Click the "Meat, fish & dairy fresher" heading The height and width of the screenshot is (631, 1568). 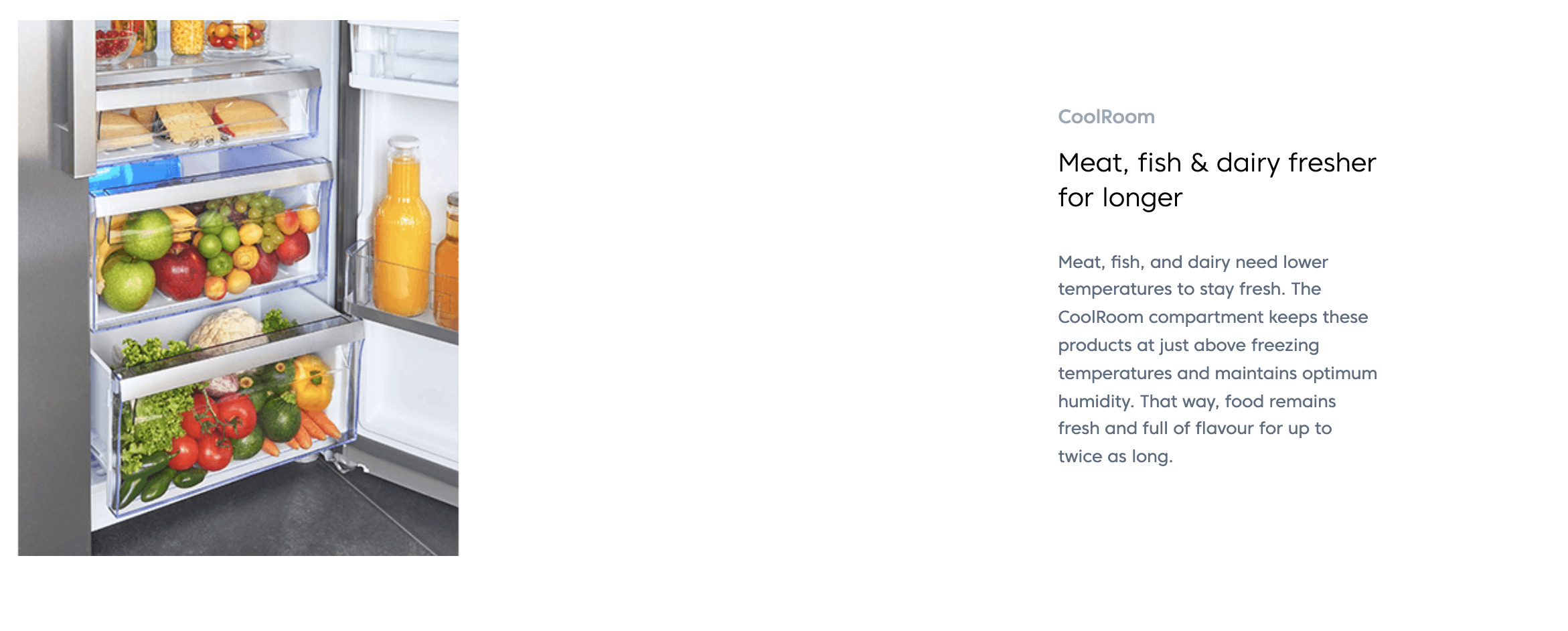point(1217,163)
